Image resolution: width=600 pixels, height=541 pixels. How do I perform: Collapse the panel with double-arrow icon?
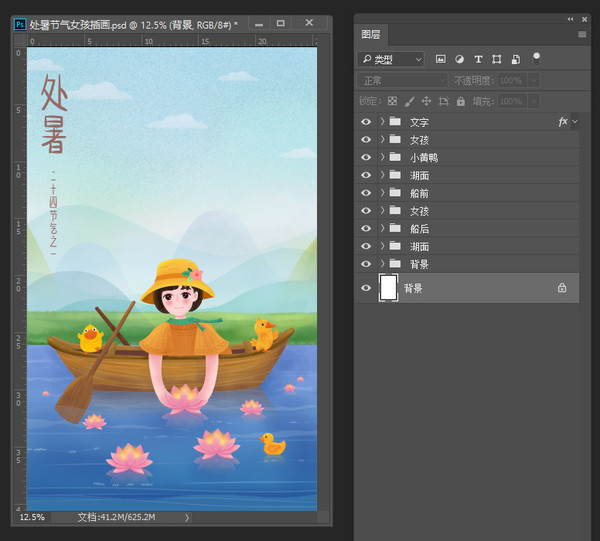click(x=570, y=19)
